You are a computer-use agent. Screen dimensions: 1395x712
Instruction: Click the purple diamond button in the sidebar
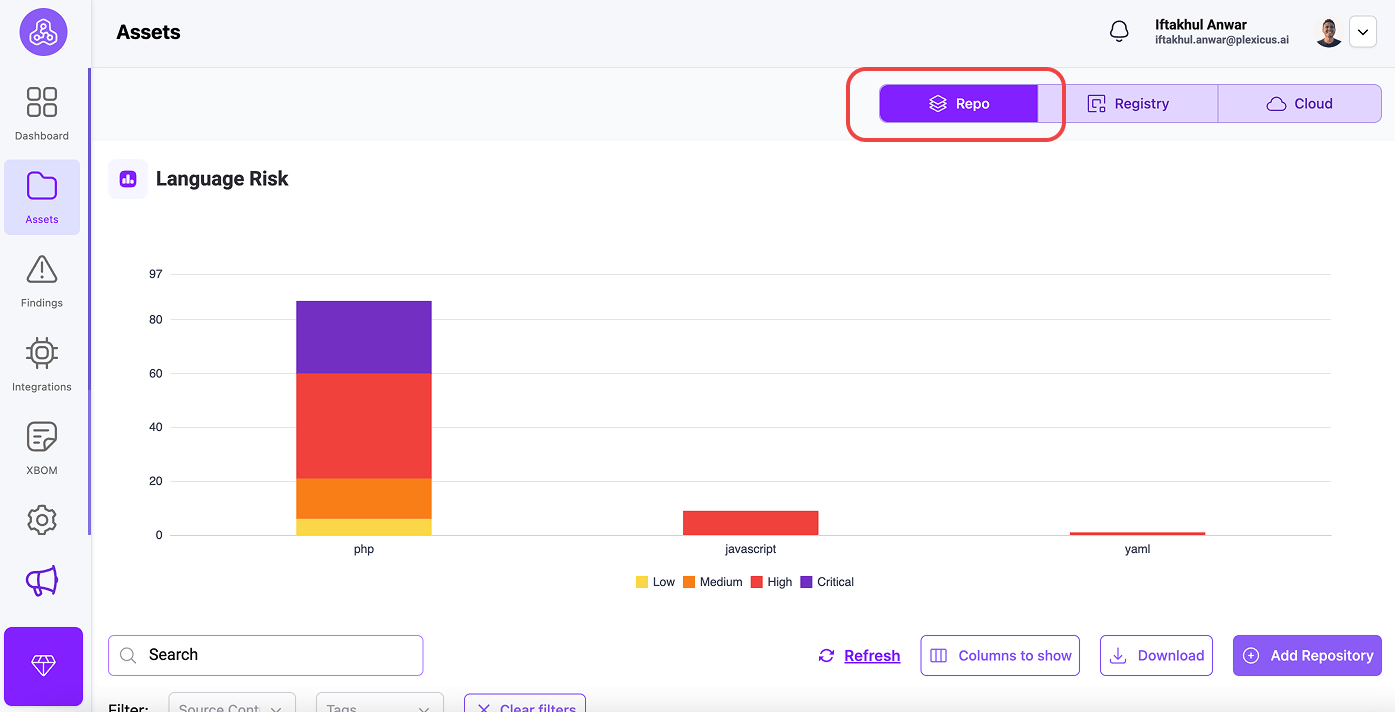tap(43, 666)
